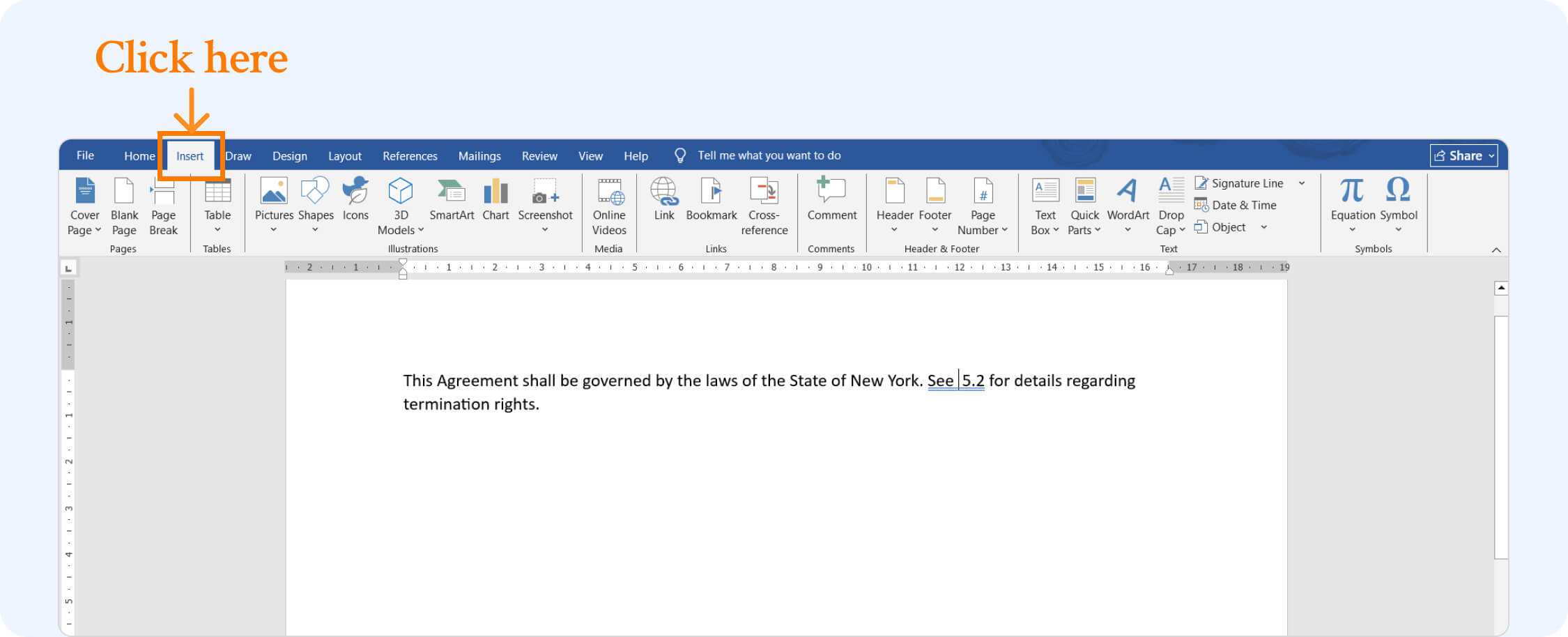Viewport: 1568px width, 637px height.
Task: Insert a SmartArt graphic
Action: pyautogui.click(x=452, y=201)
